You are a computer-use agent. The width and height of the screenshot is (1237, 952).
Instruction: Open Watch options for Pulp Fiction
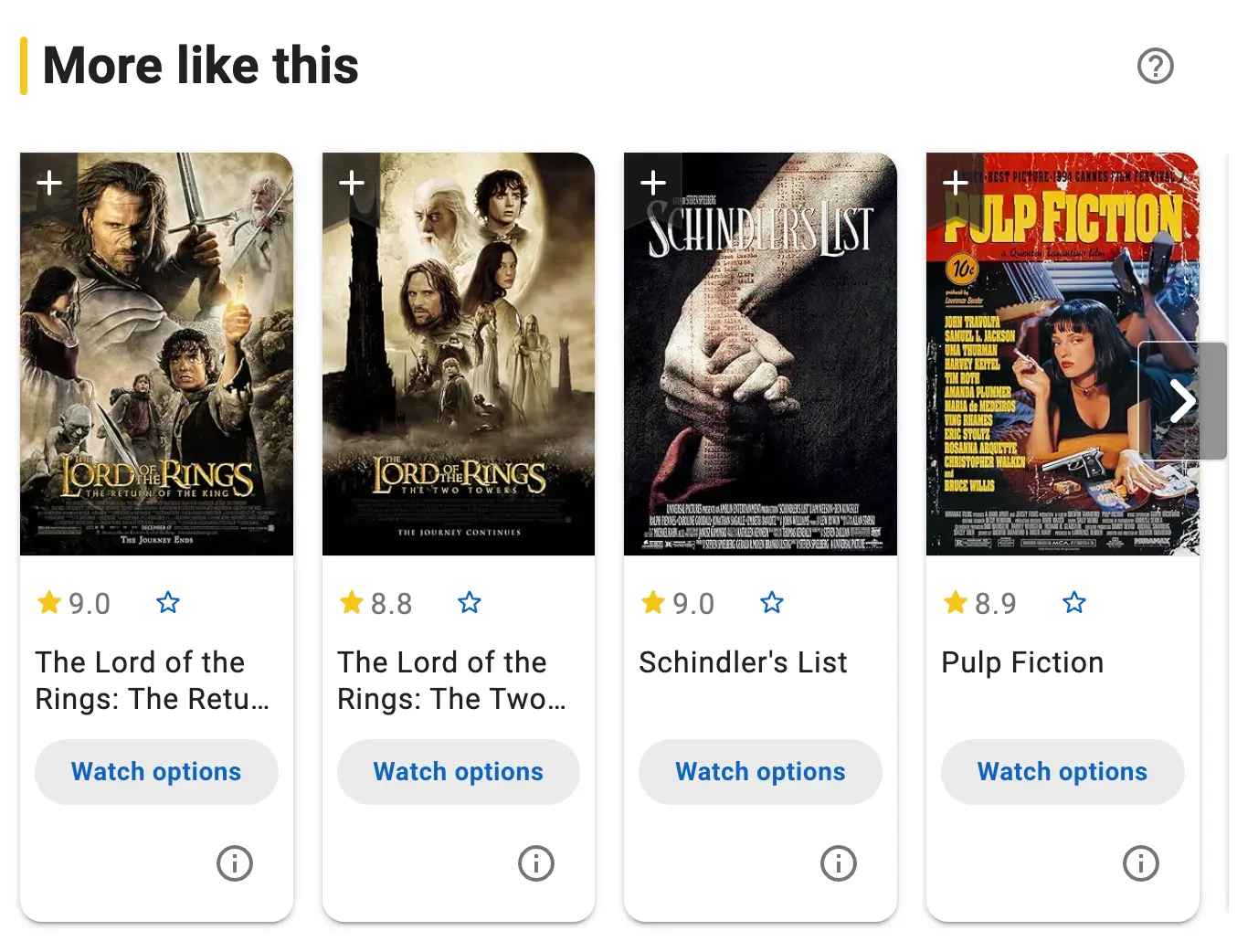click(1063, 772)
